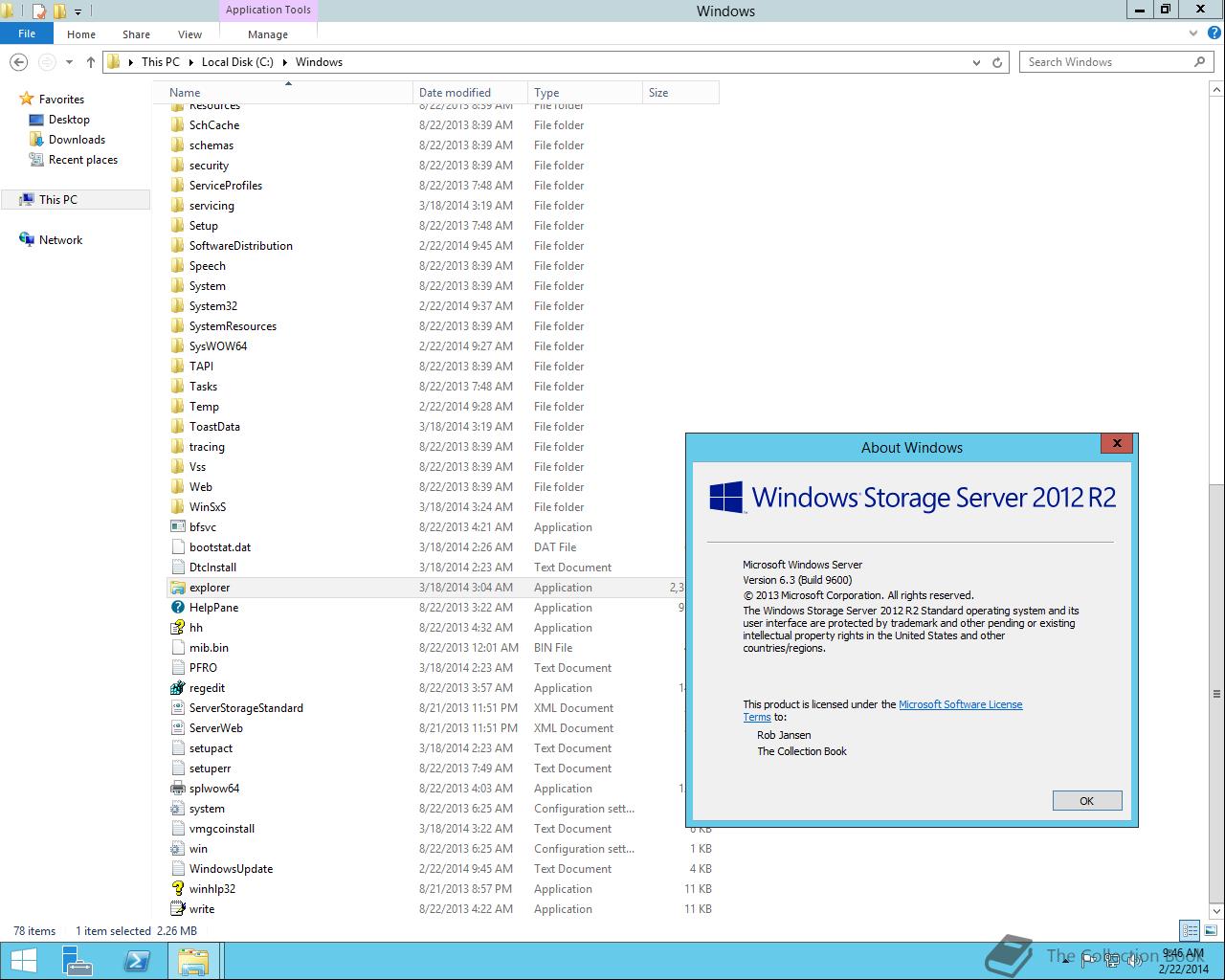Open the Share ribbon tab
1225x980 pixels.
[x=136, y=34]
